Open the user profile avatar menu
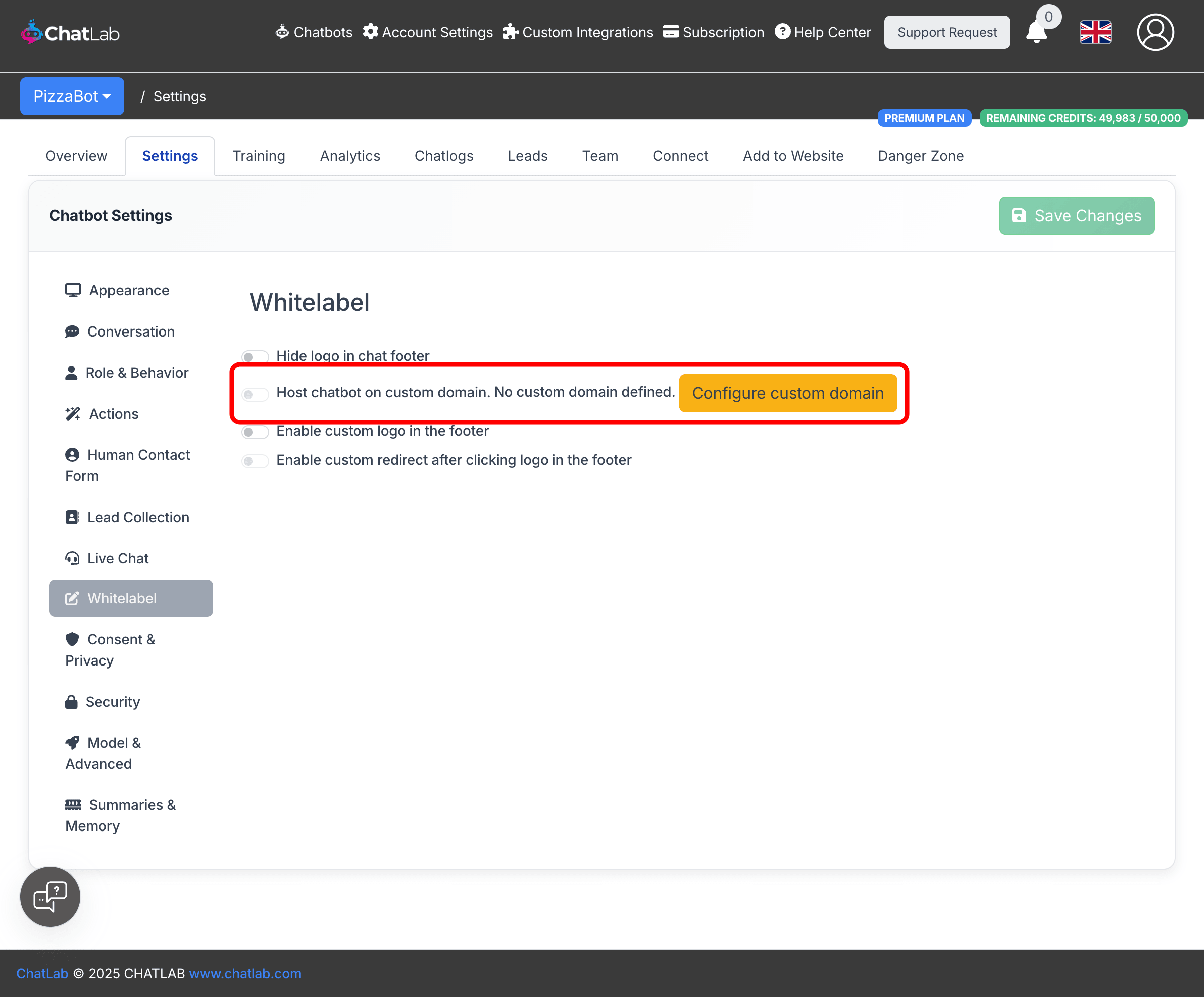This screenshot has height=997, width=1204. [1155, 32]
